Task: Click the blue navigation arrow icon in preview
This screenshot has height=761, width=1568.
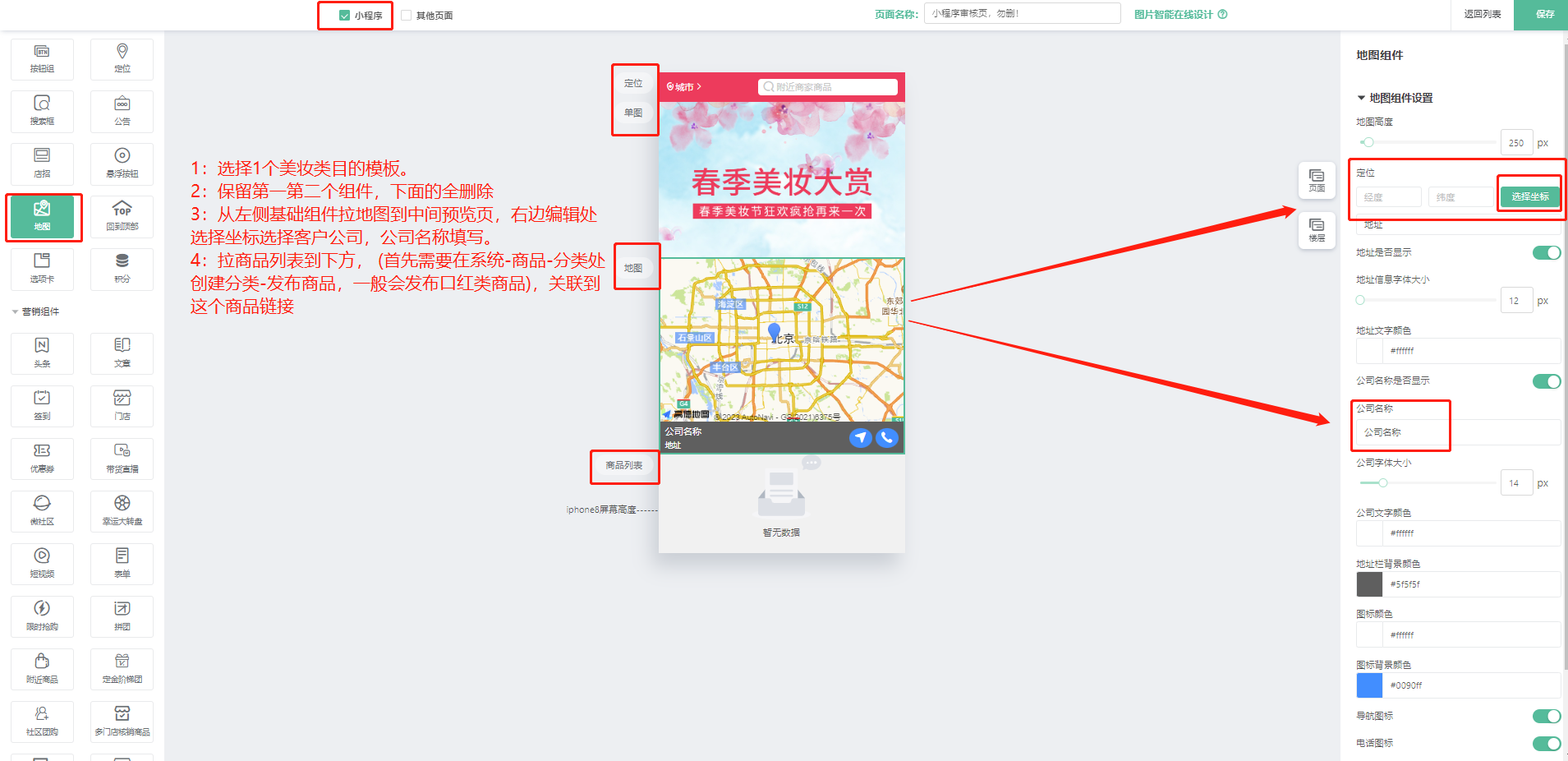Action: [860, 438]
